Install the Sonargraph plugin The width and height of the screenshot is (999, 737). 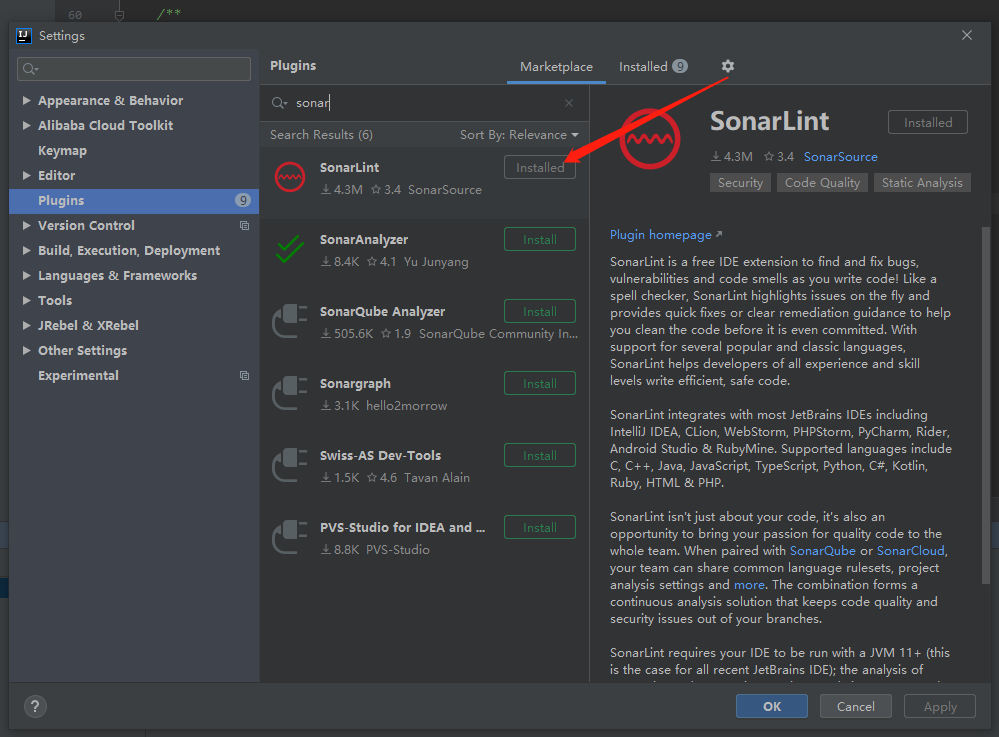coord(540,383)
